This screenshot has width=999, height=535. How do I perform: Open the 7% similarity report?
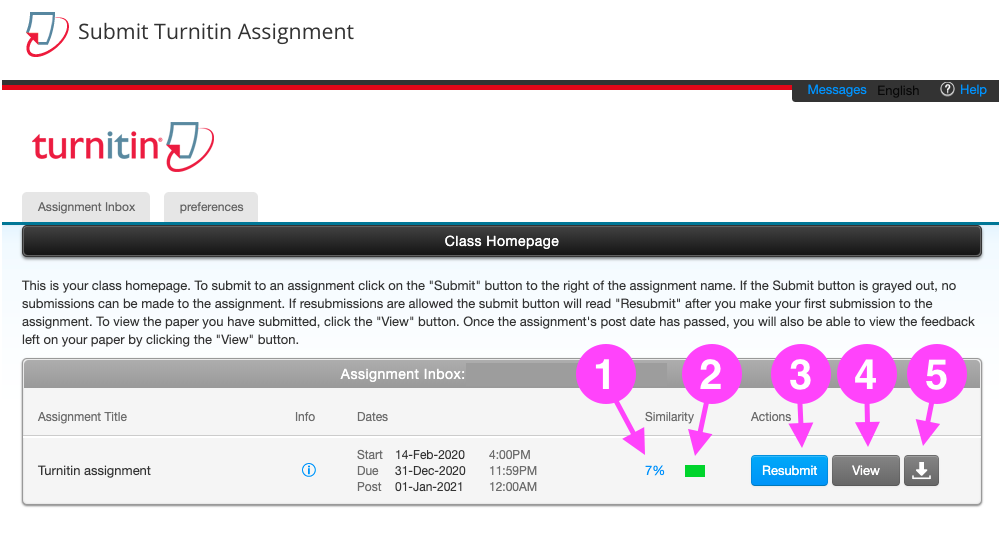pyautogui.click(x=654, y=470)
